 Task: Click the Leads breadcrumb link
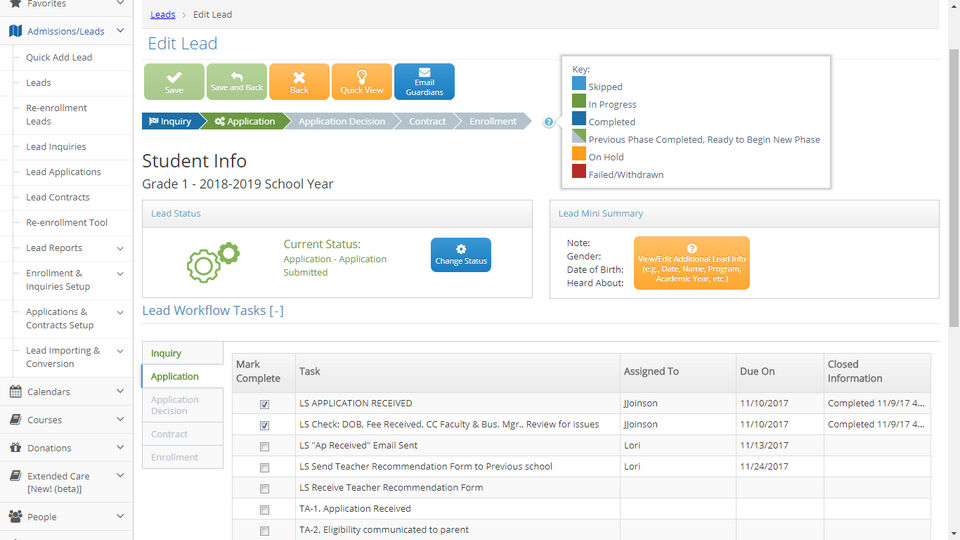162,15
